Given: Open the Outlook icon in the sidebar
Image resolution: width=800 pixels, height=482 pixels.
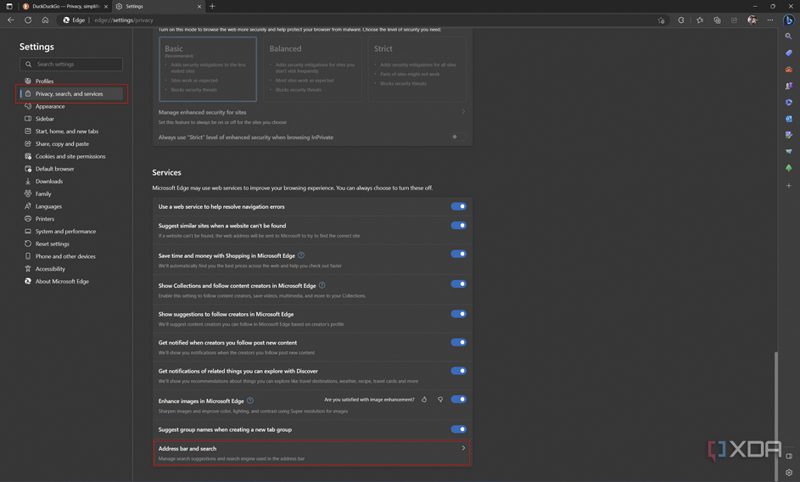Looking at the screenshot, I should [789, 118].
